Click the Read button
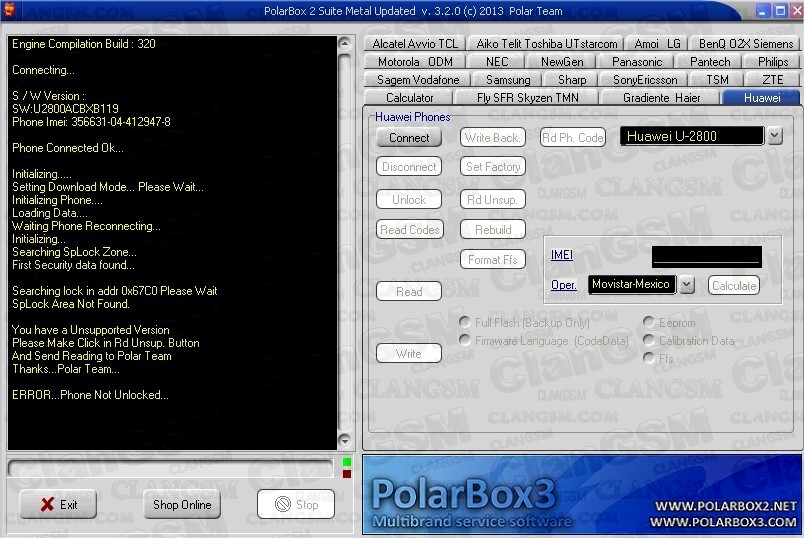Viewport: 804px width, 538px height. 409,291
